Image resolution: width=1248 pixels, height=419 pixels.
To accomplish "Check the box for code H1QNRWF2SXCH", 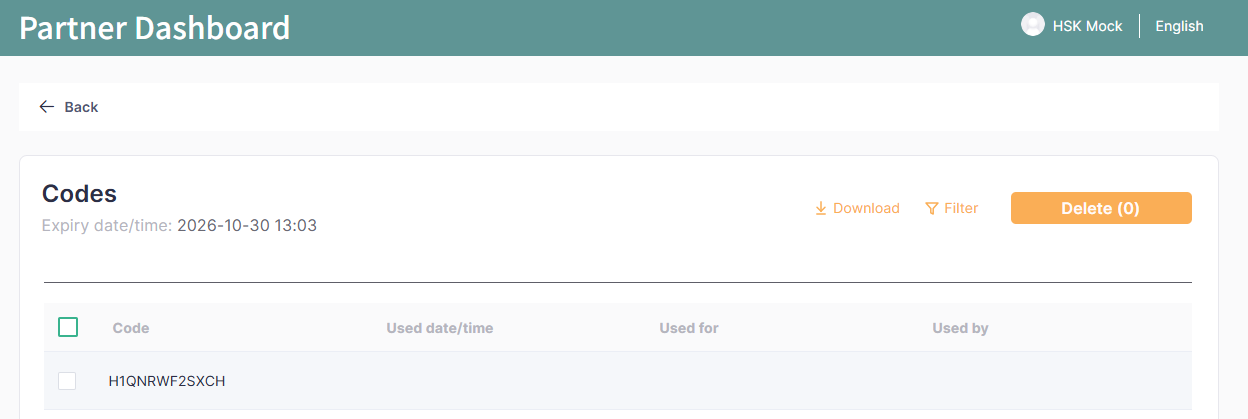I will click(67, 381).
